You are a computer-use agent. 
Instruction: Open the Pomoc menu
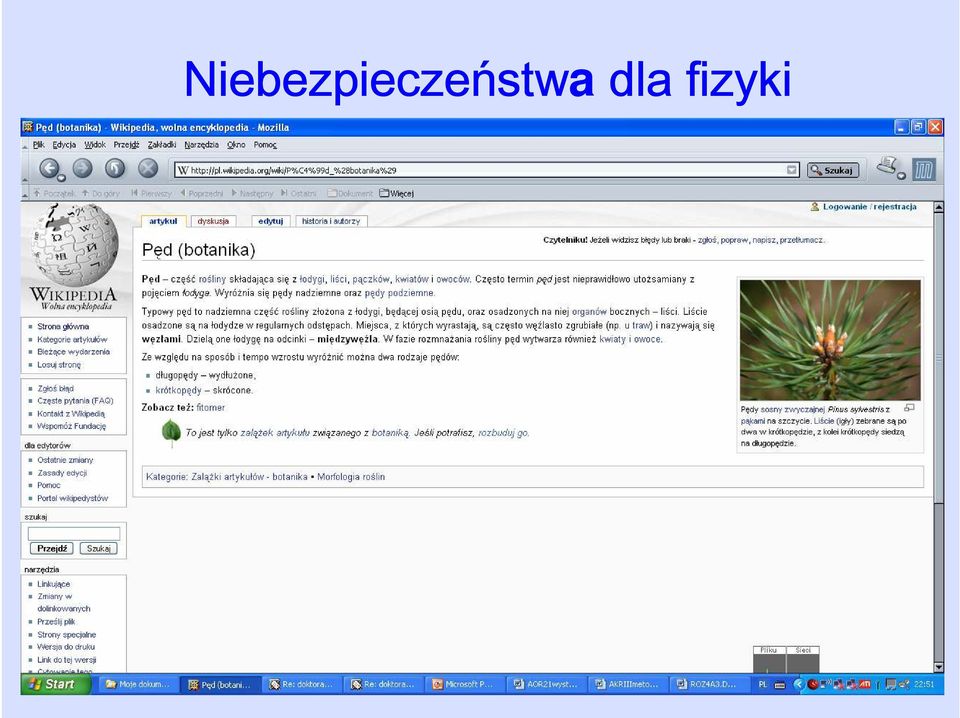[x=265, y=145]
